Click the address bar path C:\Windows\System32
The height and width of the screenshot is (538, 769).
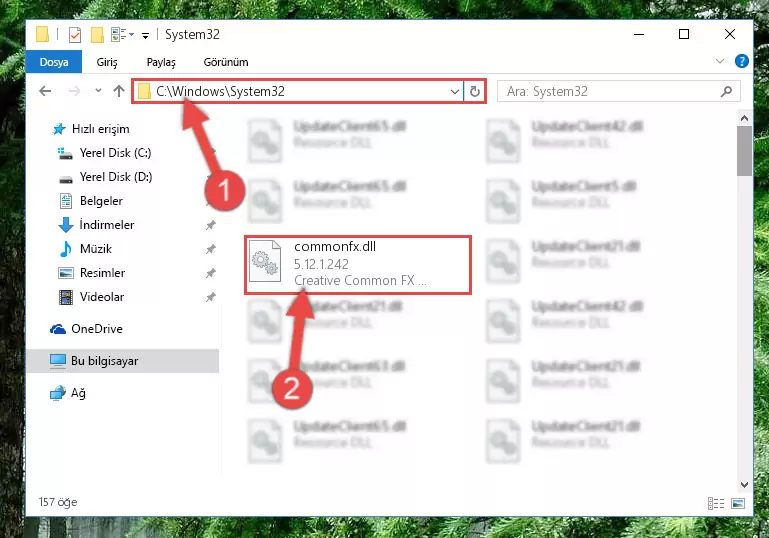(x=220, y=91)
